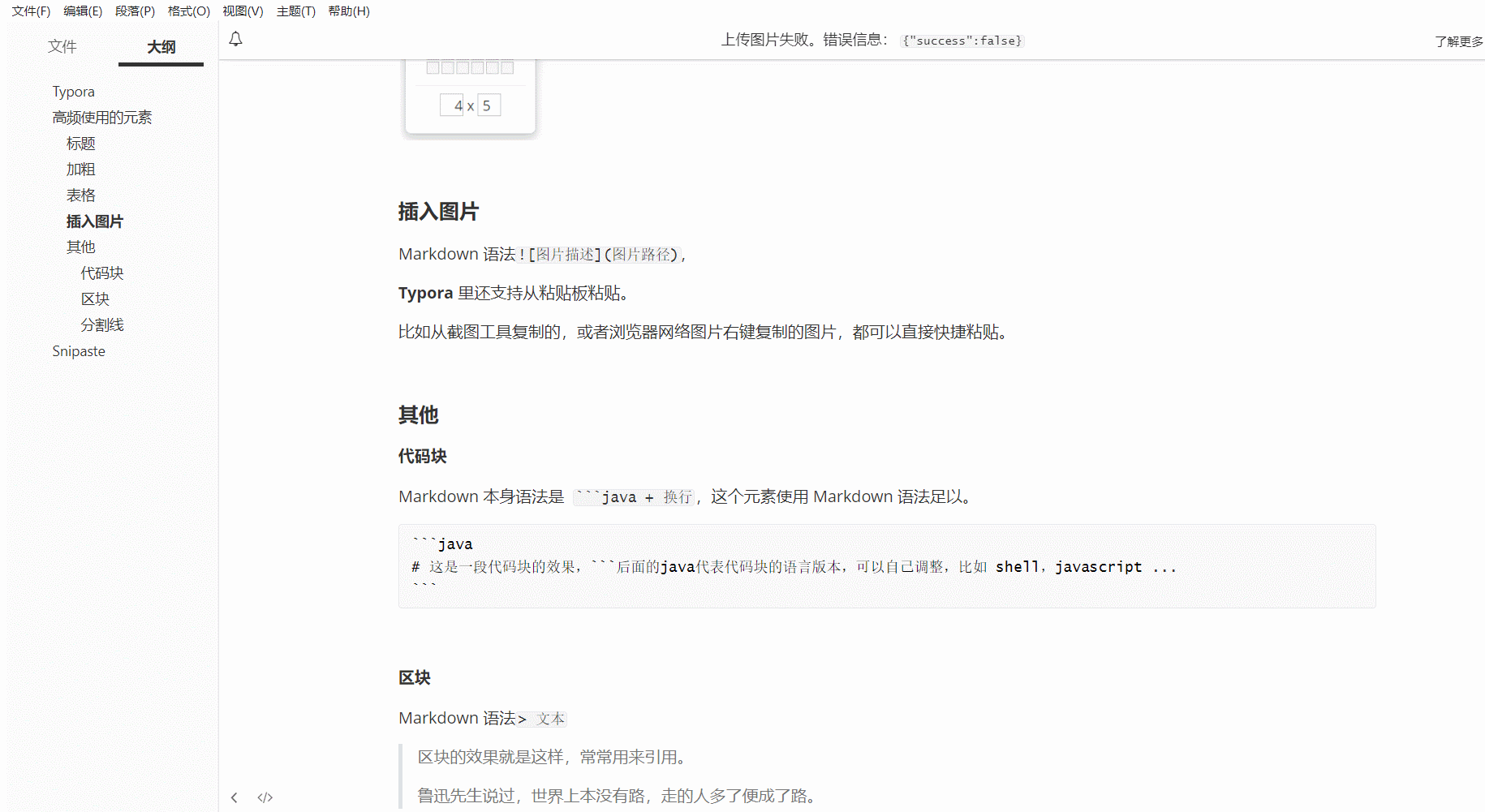Click the bold Typora word in paragraph
The image size is (1485, 812).
pyautogui.click(x=425, y=293)
